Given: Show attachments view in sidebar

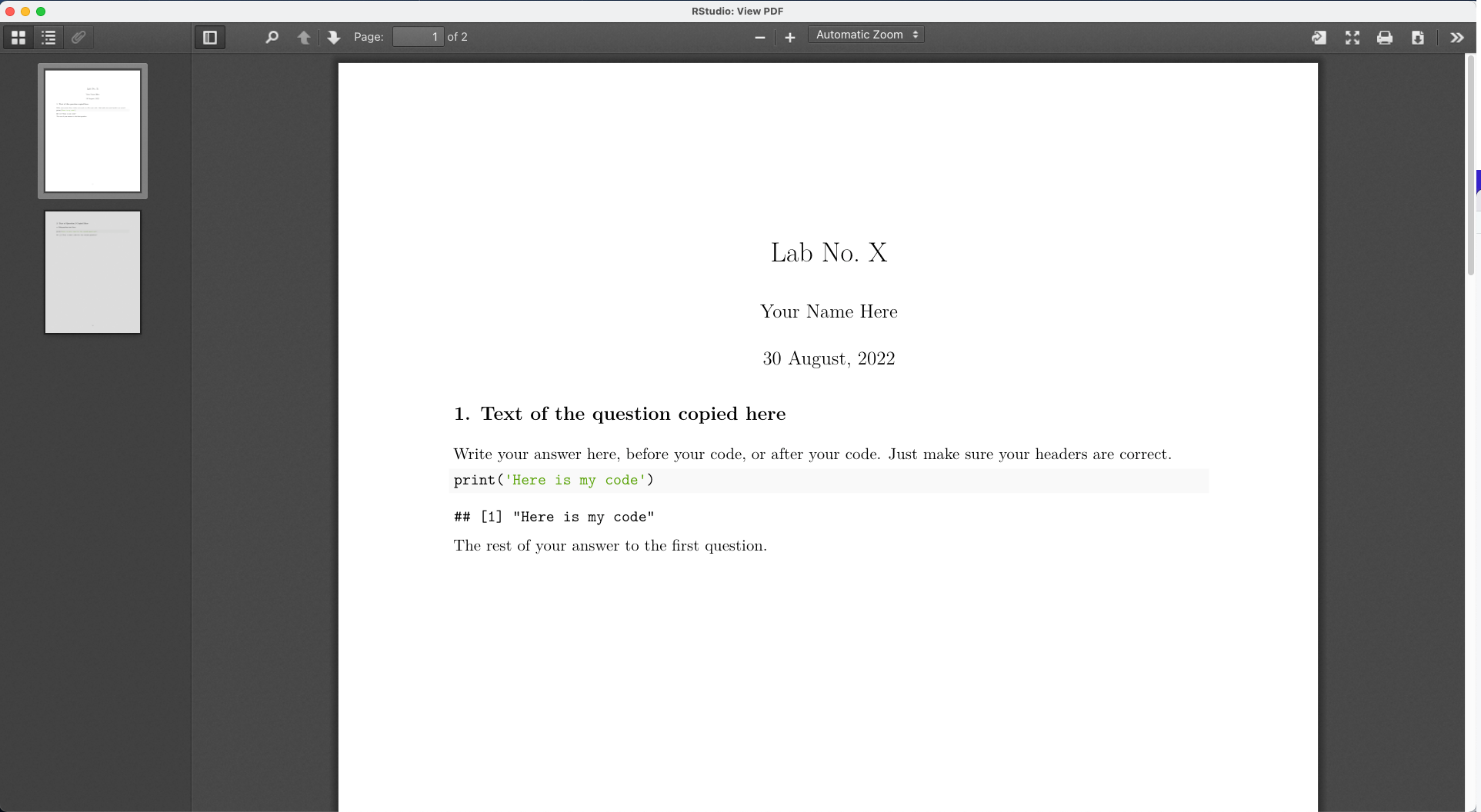Looking at the screenshot, I should coord(78,37).
